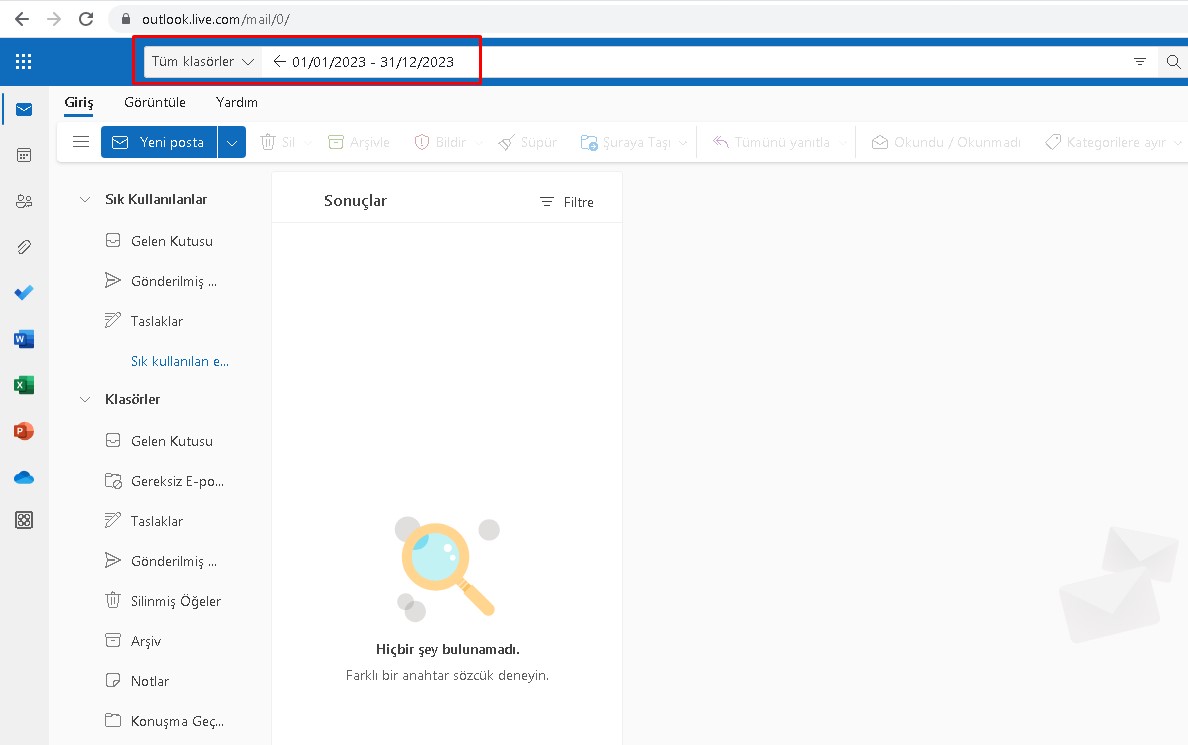Open the Süpür (Sweep) tool
Viewport: 1188px width, 745px height.
526,142
